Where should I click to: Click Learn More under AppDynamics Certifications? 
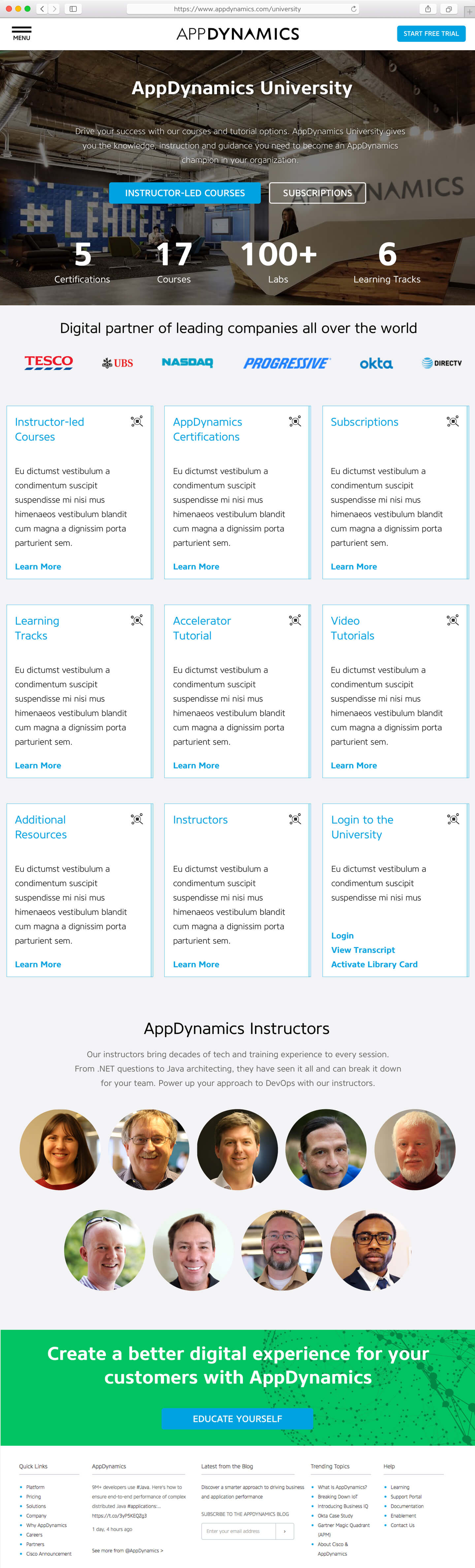(x=196, y=567)
